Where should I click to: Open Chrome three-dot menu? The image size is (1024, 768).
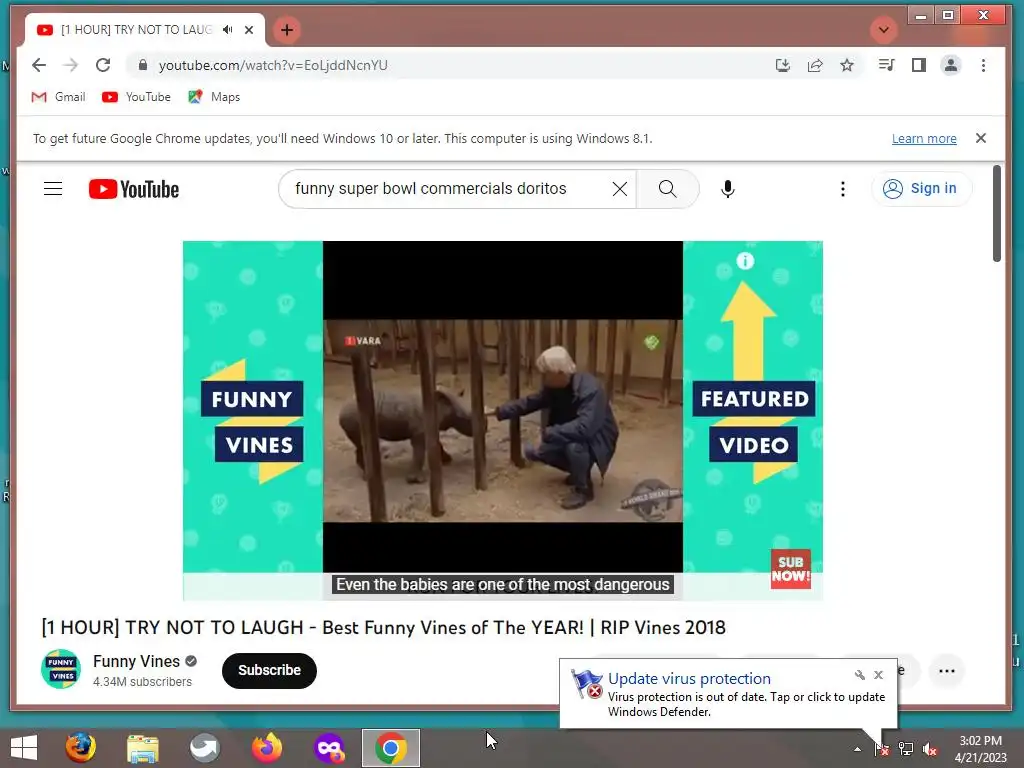point(984,65)
